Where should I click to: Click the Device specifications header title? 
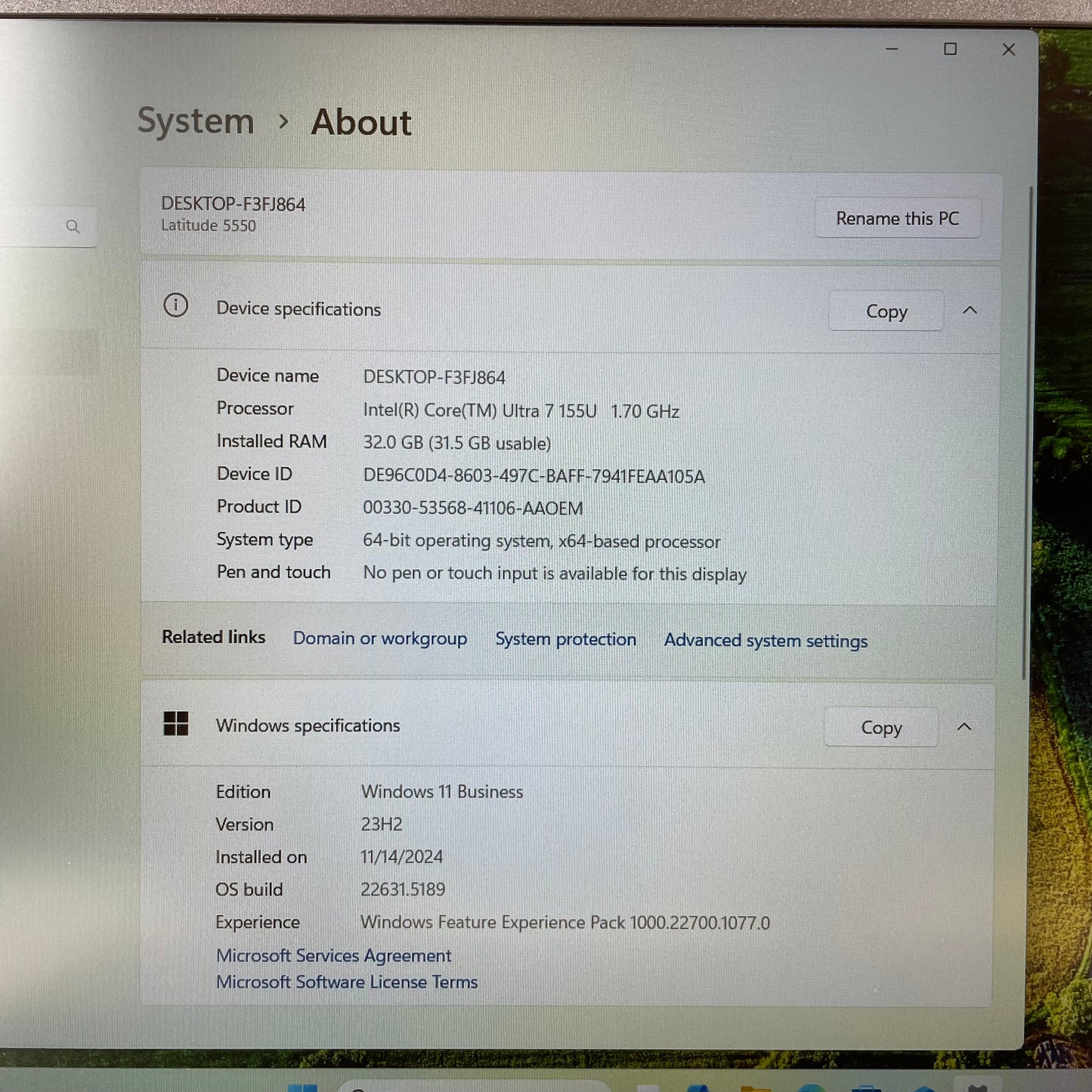point(299,309)
